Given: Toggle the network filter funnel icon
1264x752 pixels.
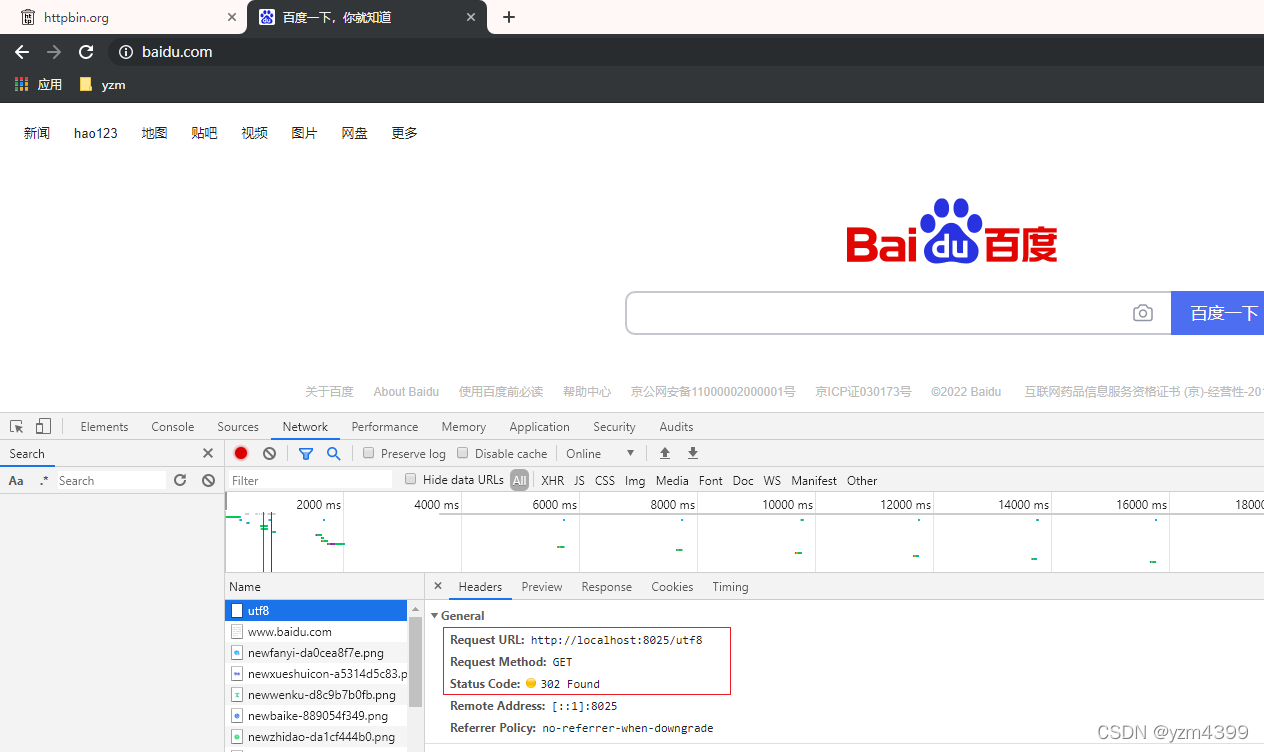Looking at the screenshot, I should point(306,453).
